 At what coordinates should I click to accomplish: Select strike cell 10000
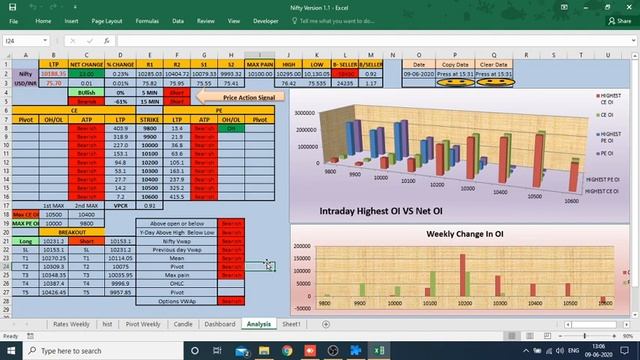point(149,145)
